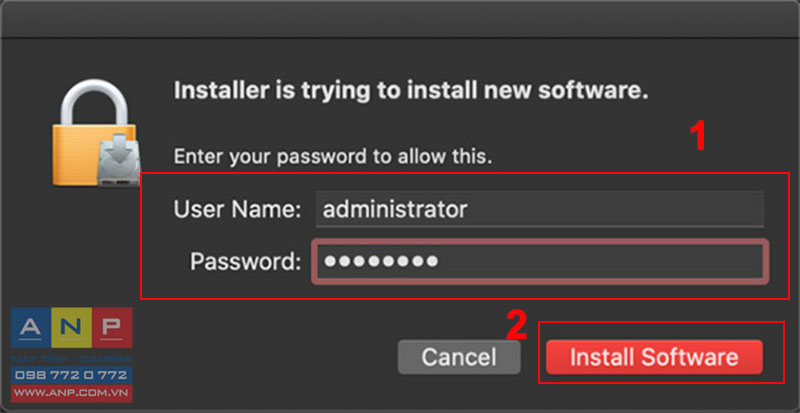Click the installer disk badge on the lock
Image resolution: width=800 pixels, height=413 pixels.
coord(119,160)
